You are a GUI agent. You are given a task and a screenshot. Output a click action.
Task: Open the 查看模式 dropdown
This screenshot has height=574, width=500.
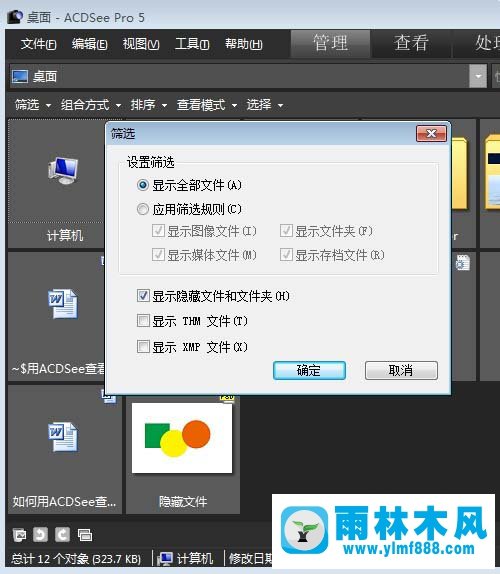coord(207,105)
